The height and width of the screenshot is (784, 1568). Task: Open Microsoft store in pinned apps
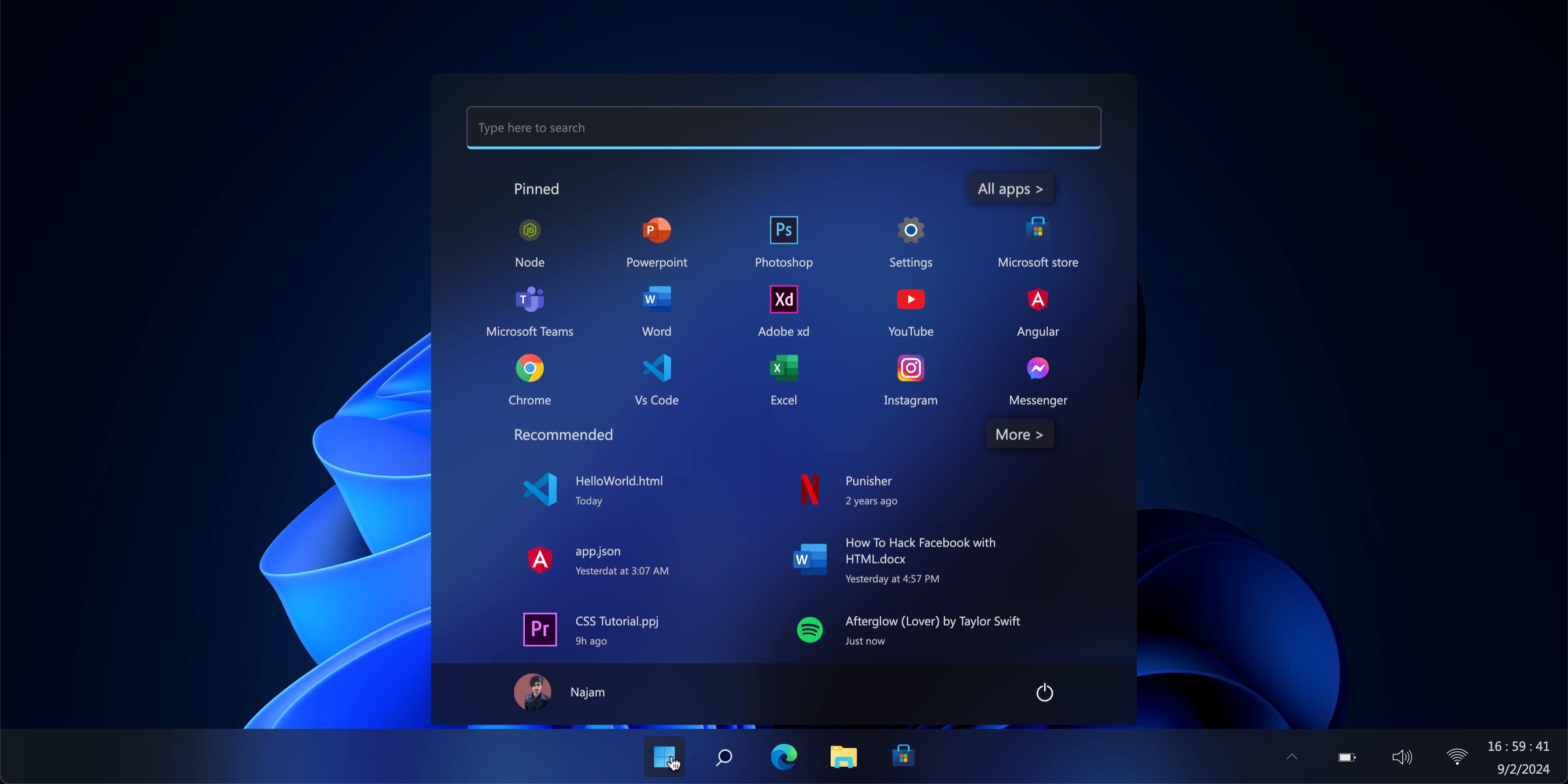point(1037,242)
